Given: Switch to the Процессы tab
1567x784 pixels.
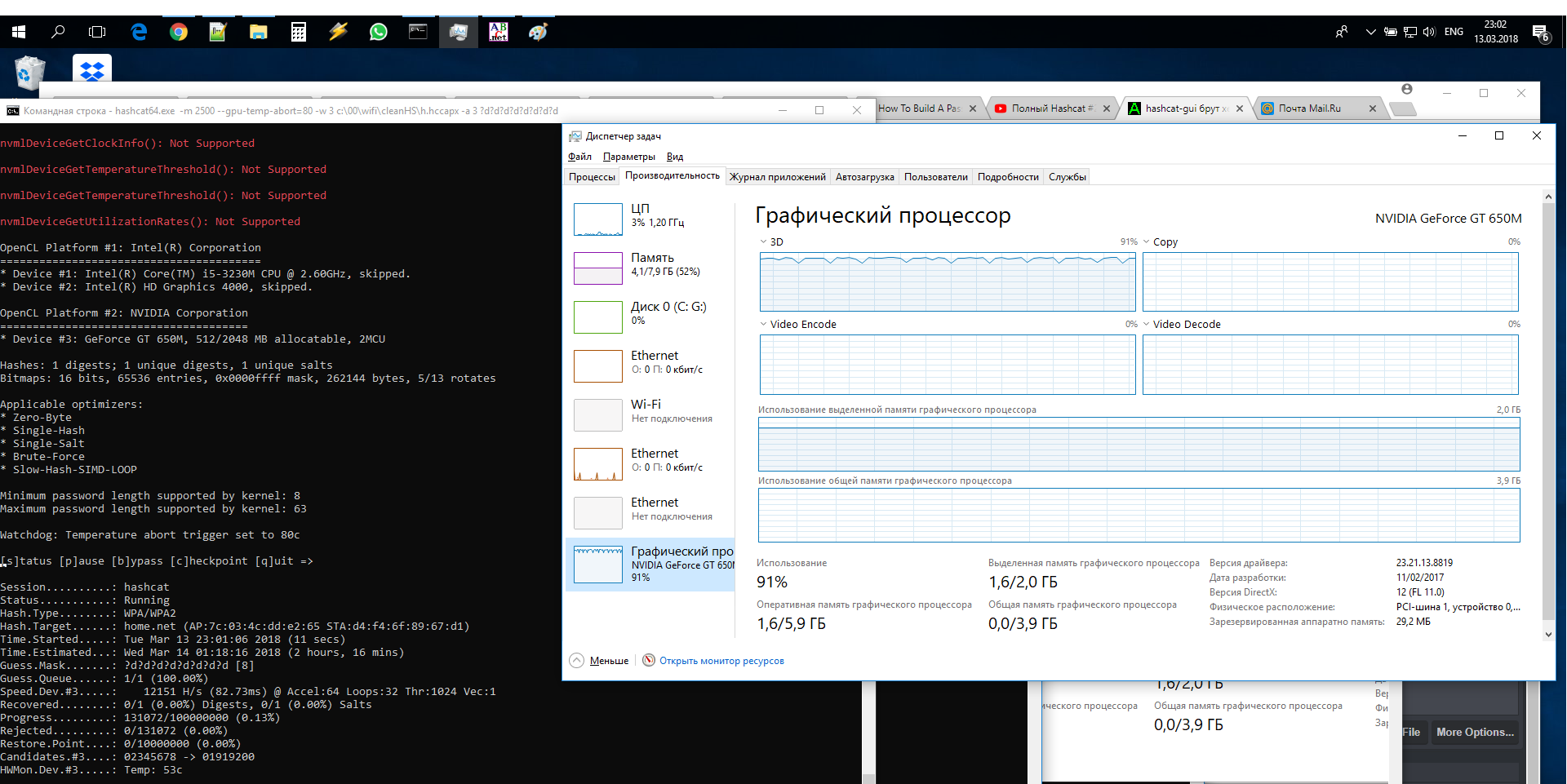Looking at the screenshot, I should [592, 177].
